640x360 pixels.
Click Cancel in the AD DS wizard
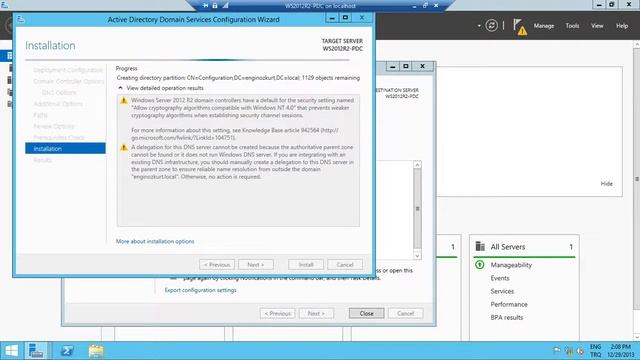[x=345, y=265]
